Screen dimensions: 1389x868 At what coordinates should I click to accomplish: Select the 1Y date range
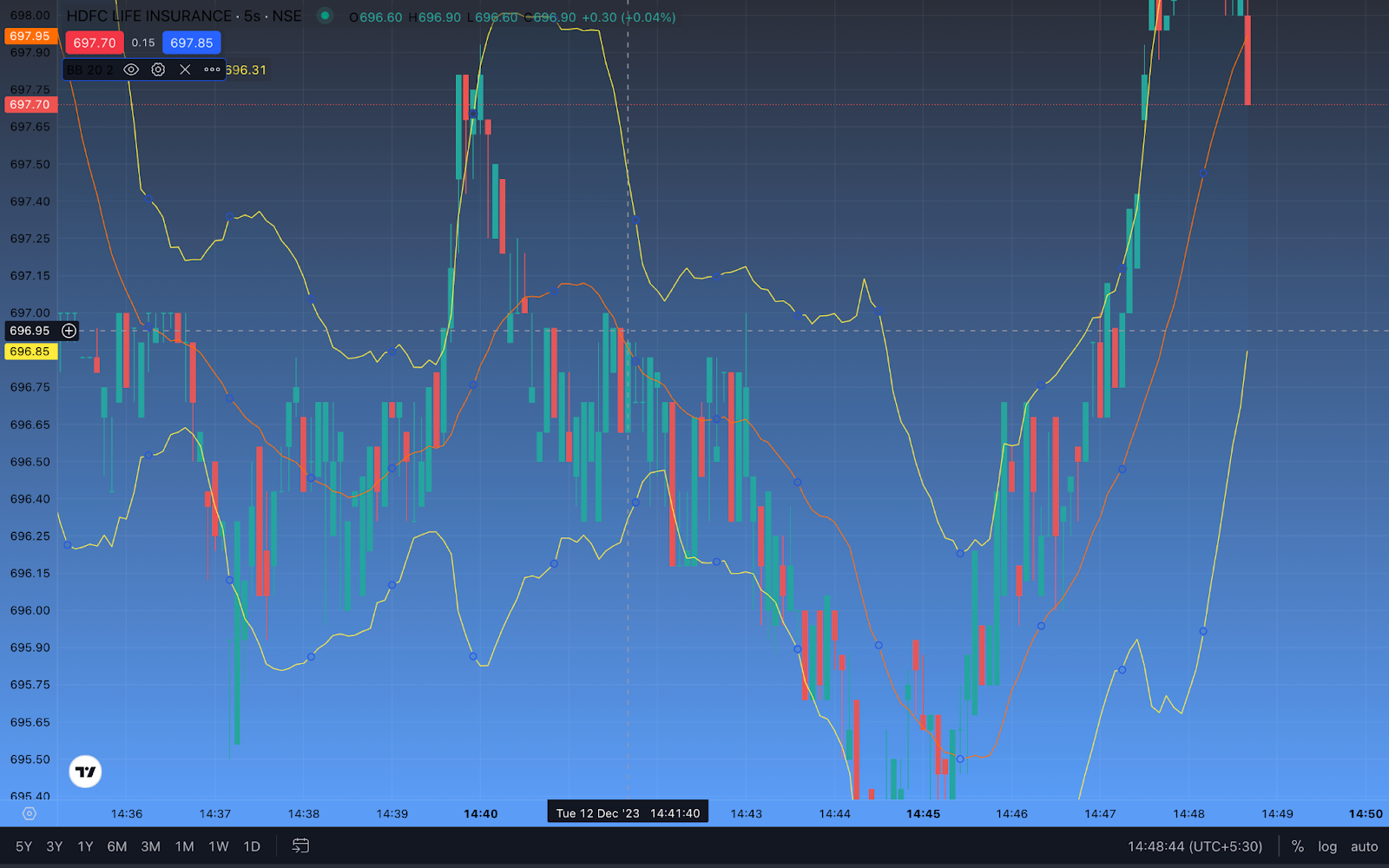[85, 846]
